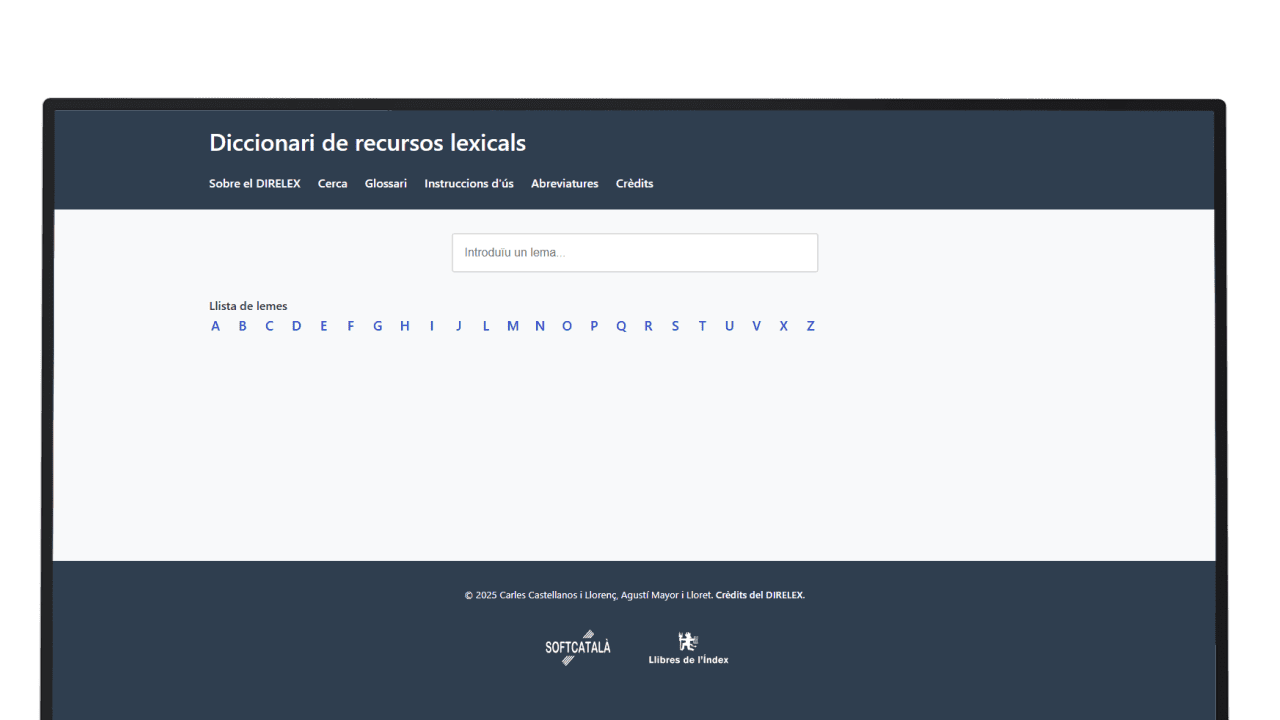Open Crèdits del DIRELEX footer link
This screenshot has width=1280, height=720.
(x=759, y=595)
